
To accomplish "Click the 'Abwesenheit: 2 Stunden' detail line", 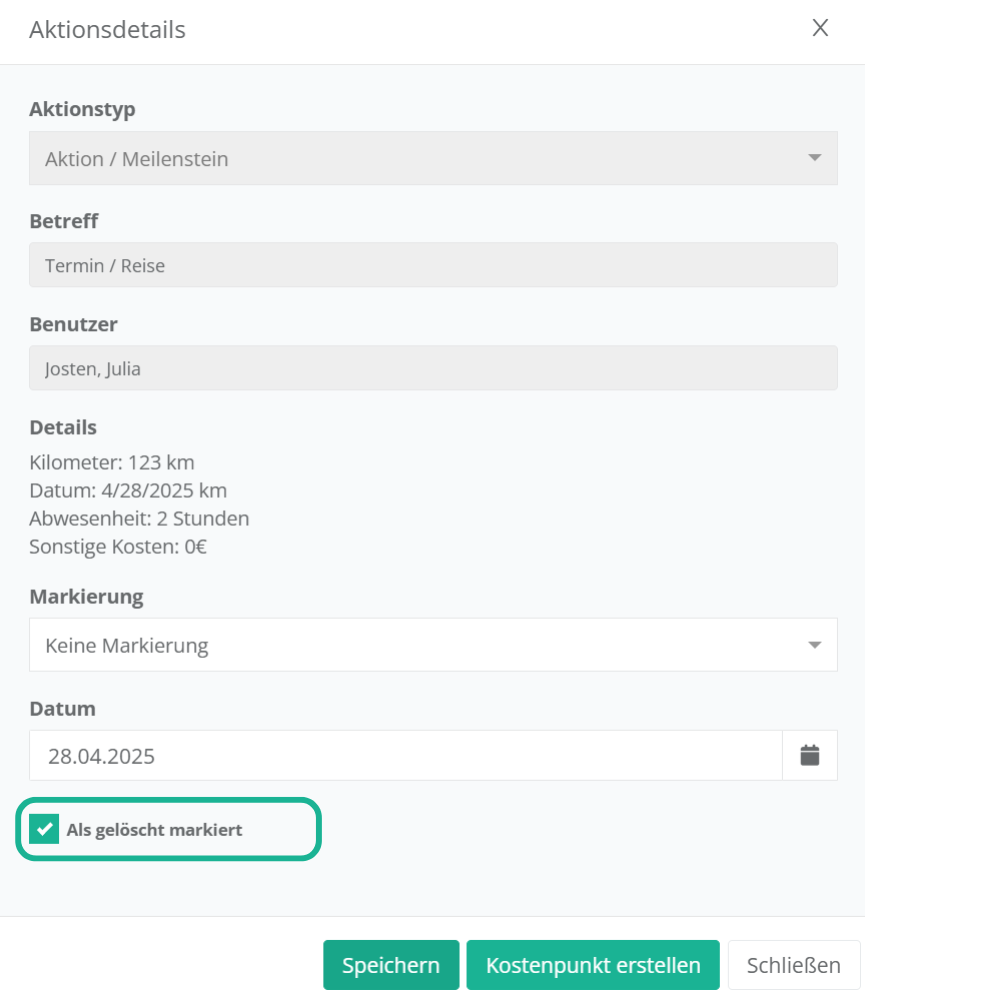I will (139, 519).
